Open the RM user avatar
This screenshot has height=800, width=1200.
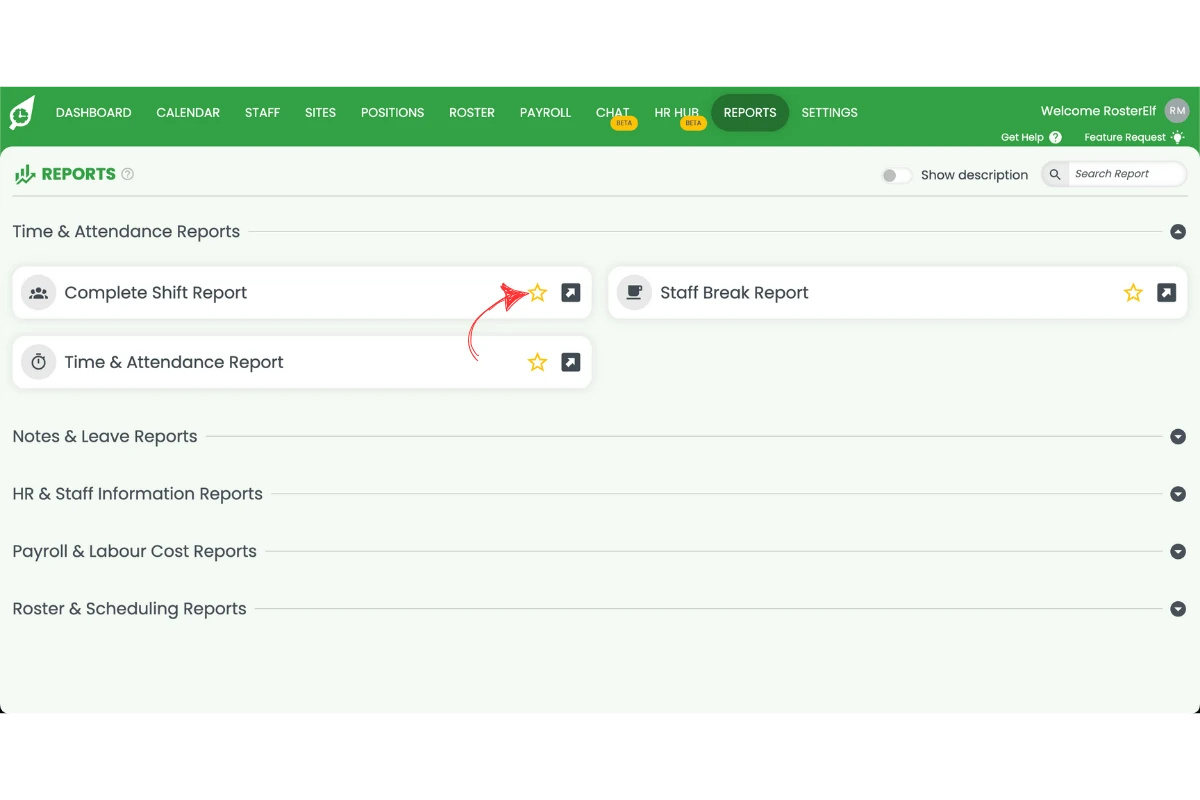(1177, 111)
